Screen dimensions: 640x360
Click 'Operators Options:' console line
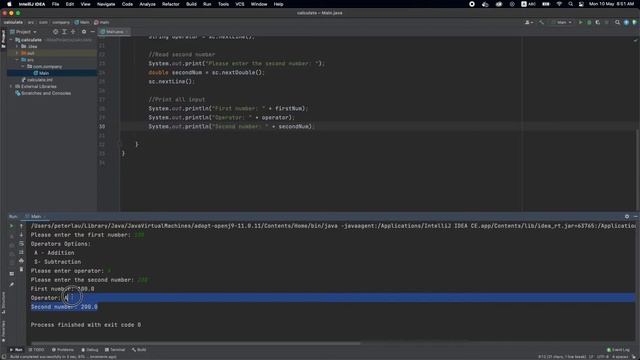point(61,244)
